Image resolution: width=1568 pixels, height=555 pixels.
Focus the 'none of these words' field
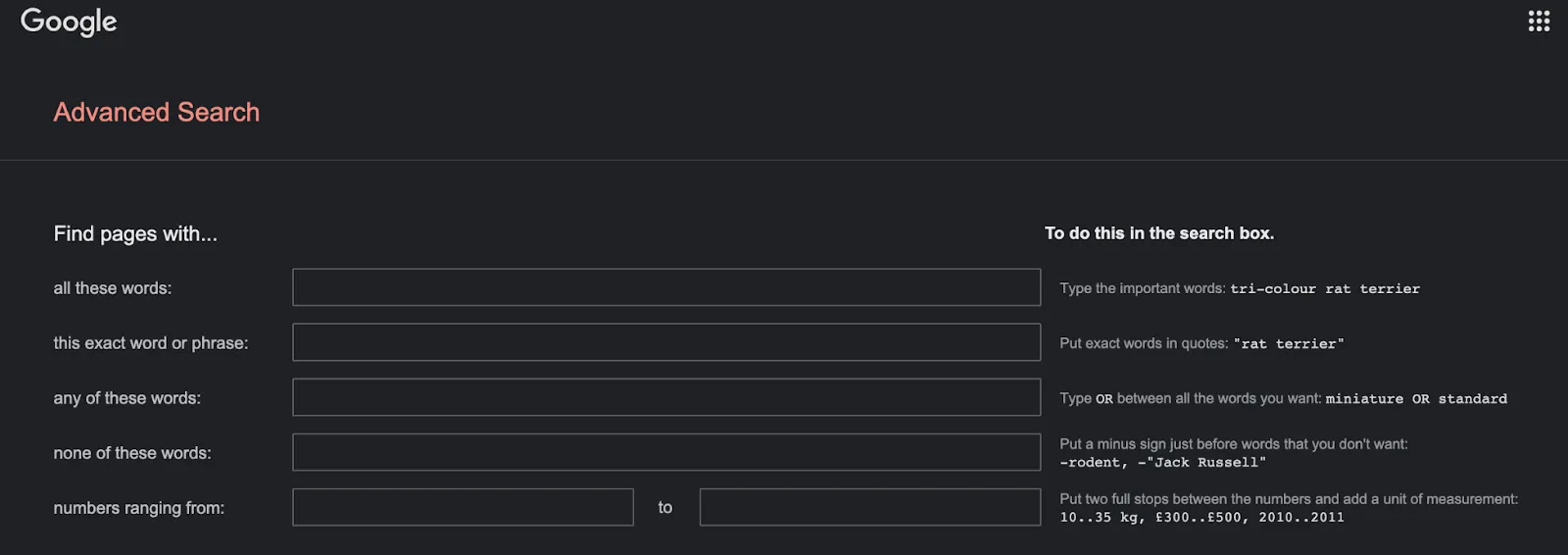(x=666, y=452)
